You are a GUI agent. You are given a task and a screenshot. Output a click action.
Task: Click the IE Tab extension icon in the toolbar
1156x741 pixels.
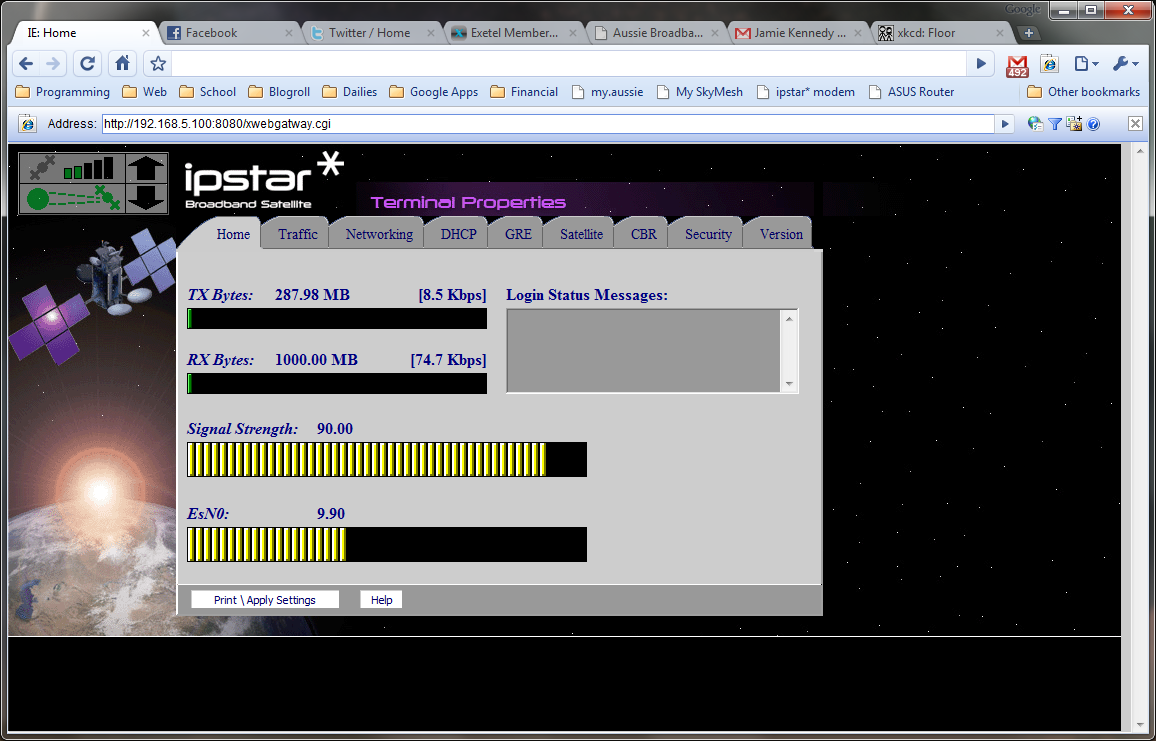click(1050, 63)
